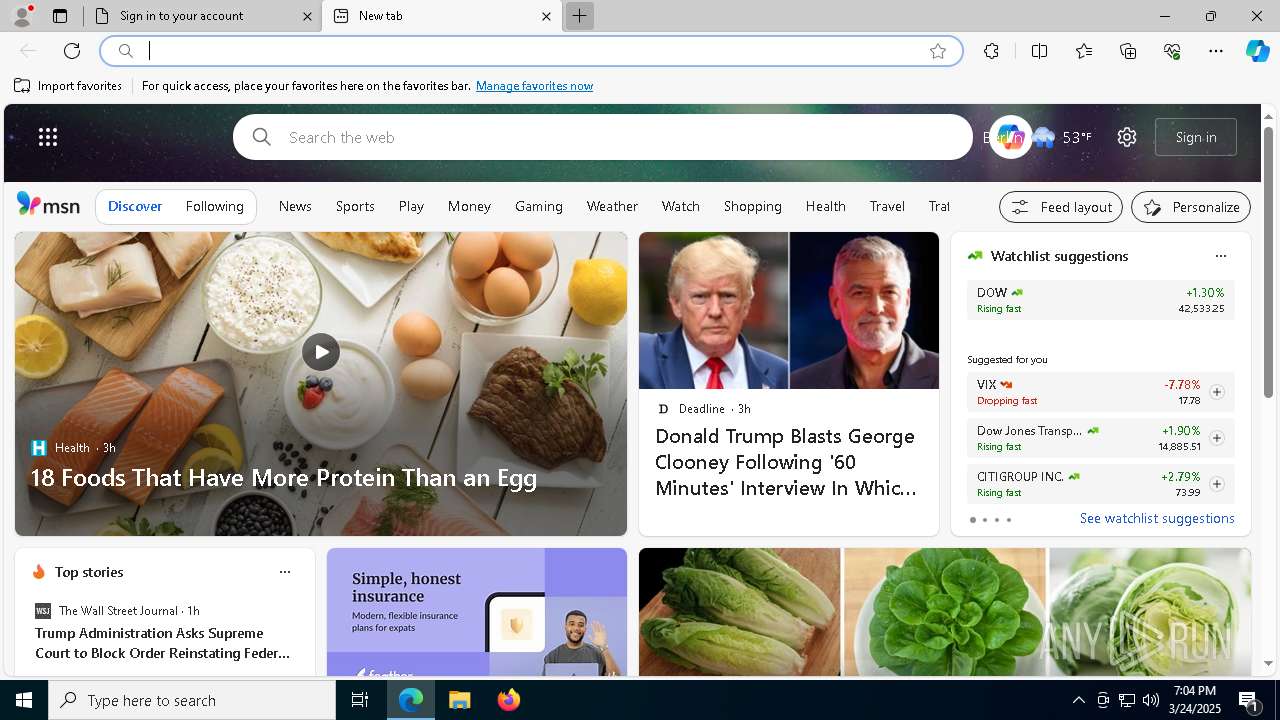Open the Money category
The width and height of the screenshot is (1280, 720).
tap(469, 206)
